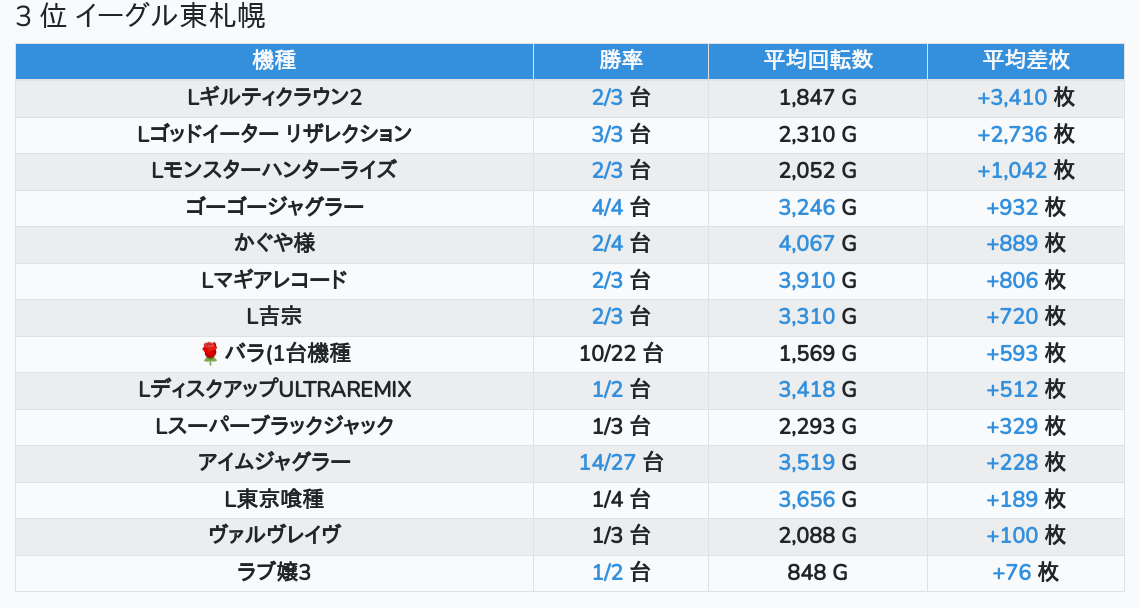
Task: Click Lスーパーブラックジャック machine name
Action: point(274,426)
